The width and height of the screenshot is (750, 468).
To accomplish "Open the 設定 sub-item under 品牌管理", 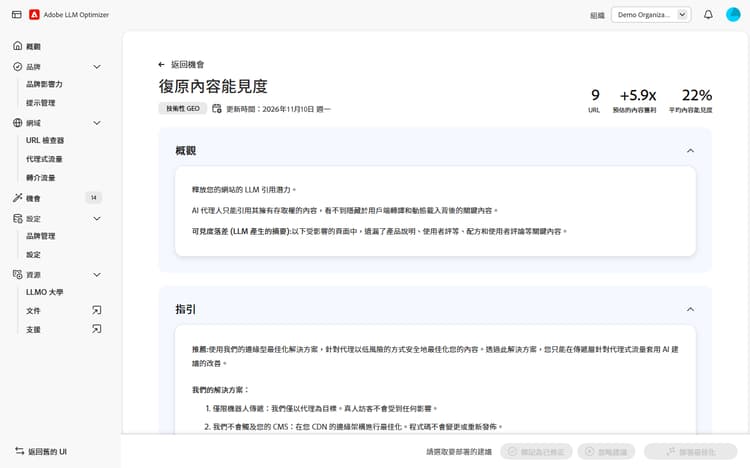I will (33, 255).
